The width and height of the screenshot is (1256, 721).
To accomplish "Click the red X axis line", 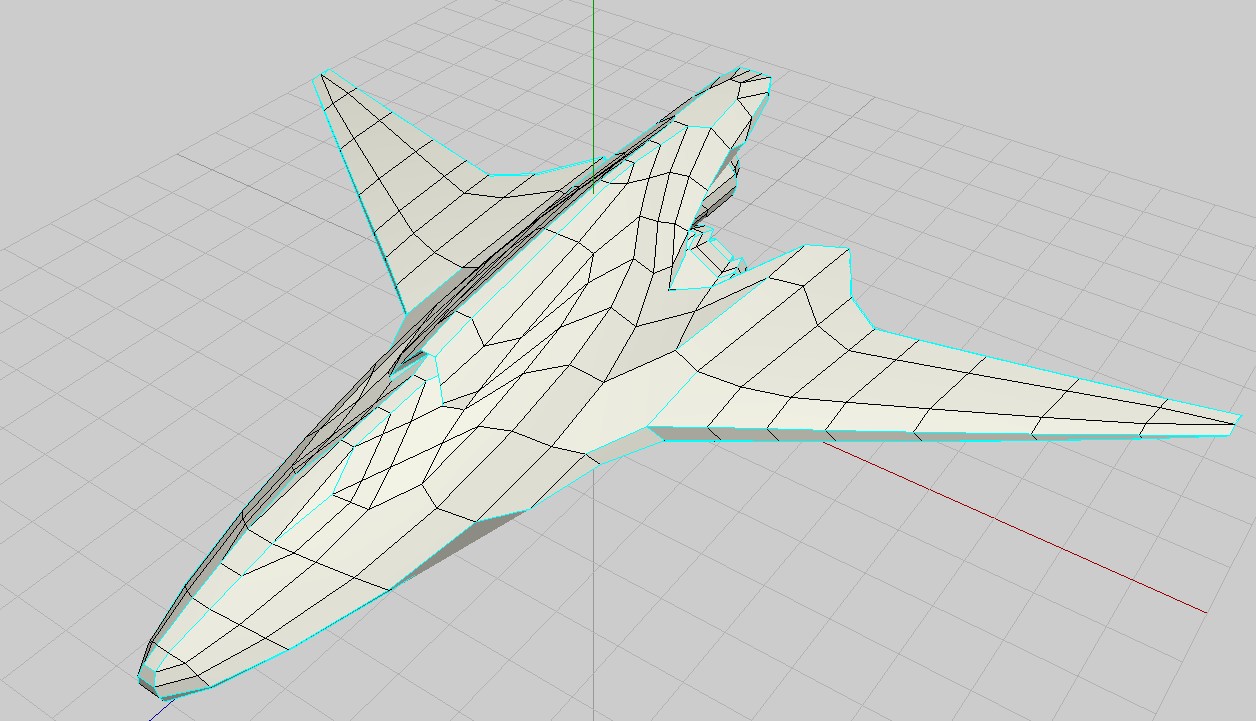I will coord(1015,527).
